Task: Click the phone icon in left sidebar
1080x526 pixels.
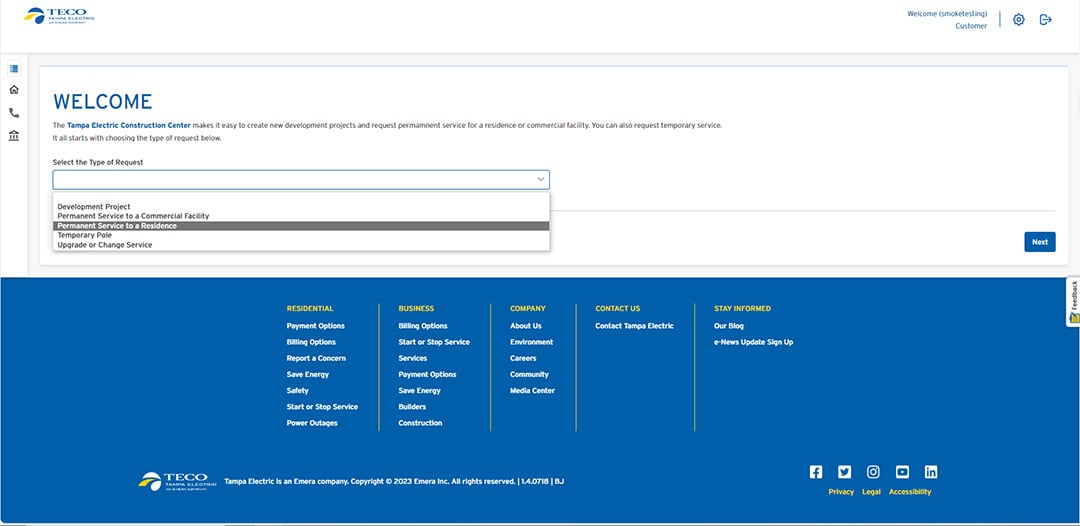Action: pyautogui.click(x=14, y=113)
